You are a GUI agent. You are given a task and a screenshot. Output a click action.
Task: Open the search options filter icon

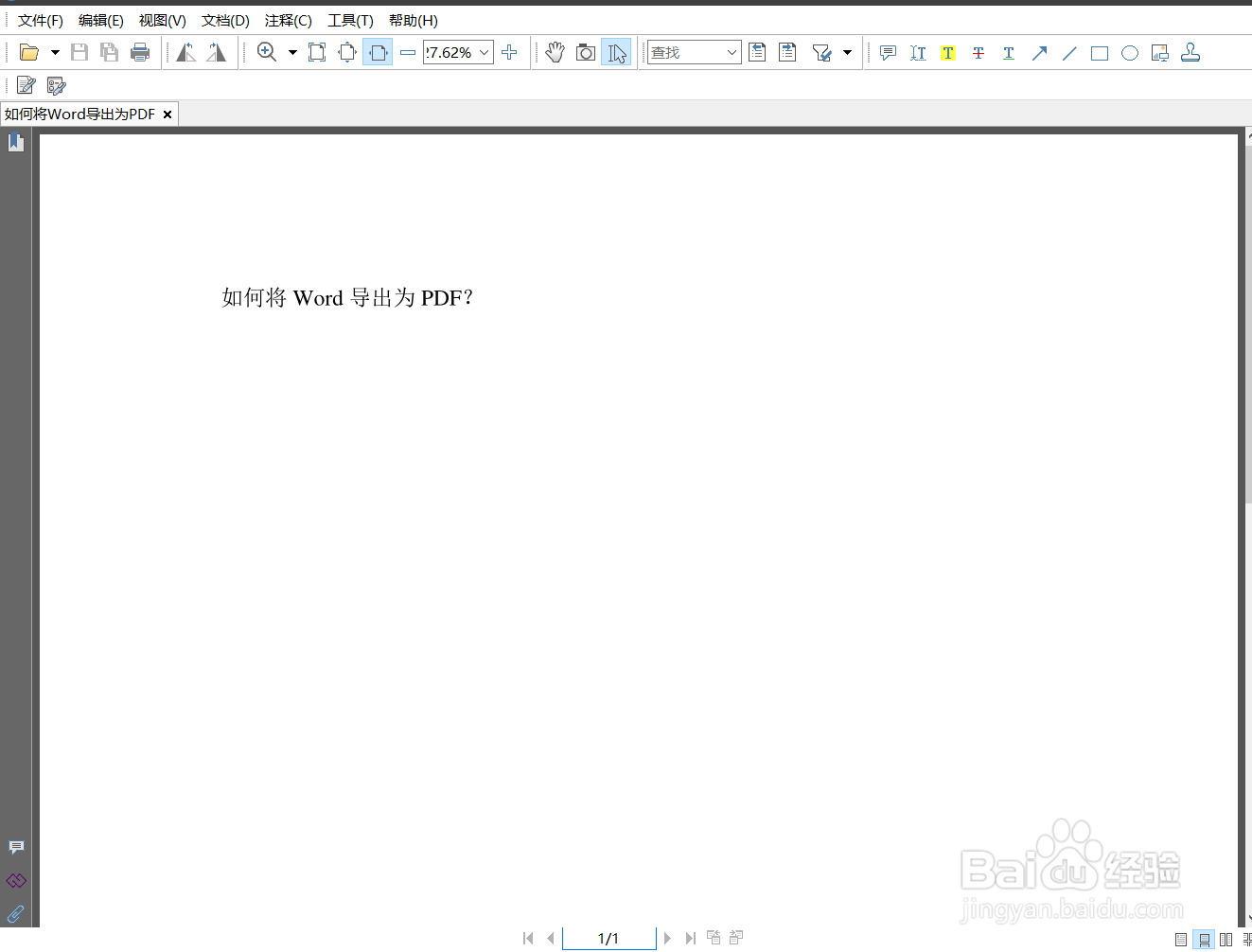click(x=821, y=53)
